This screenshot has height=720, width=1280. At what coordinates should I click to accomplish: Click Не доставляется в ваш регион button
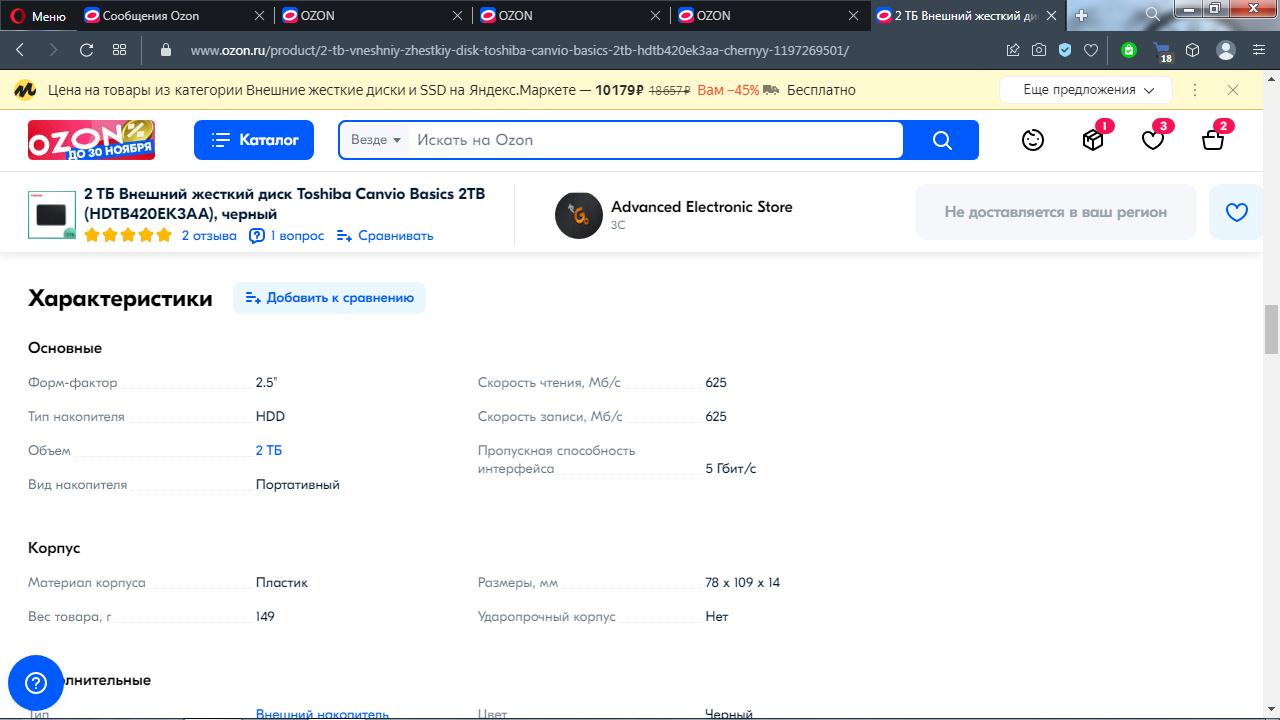click(1056, 212)
